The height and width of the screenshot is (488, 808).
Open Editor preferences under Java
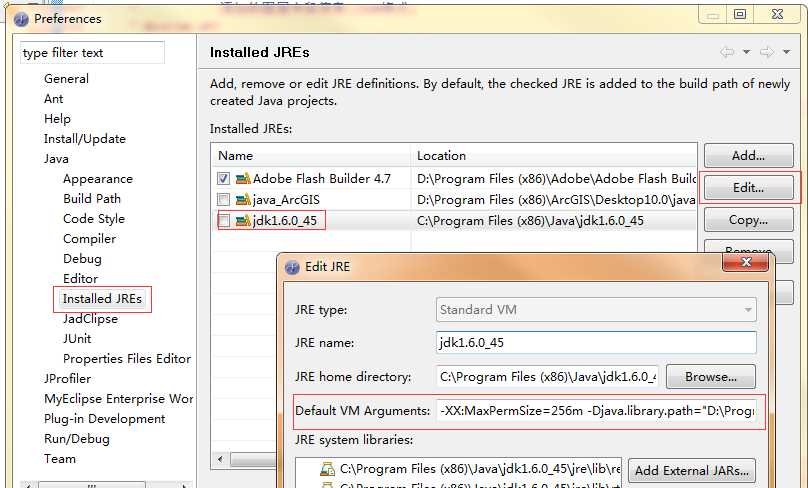coord(80,279)
